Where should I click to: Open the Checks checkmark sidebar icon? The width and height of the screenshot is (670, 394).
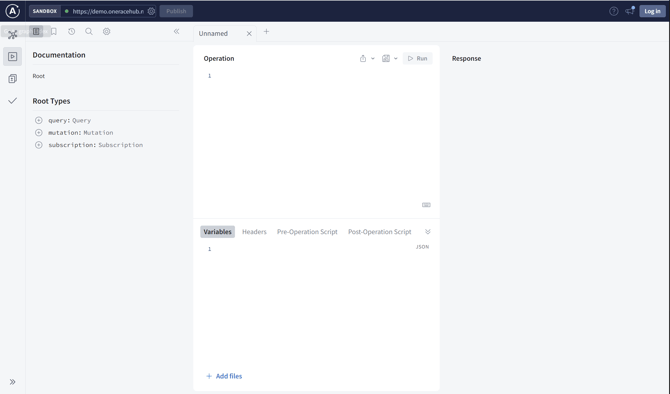click(x=12, y=101)
